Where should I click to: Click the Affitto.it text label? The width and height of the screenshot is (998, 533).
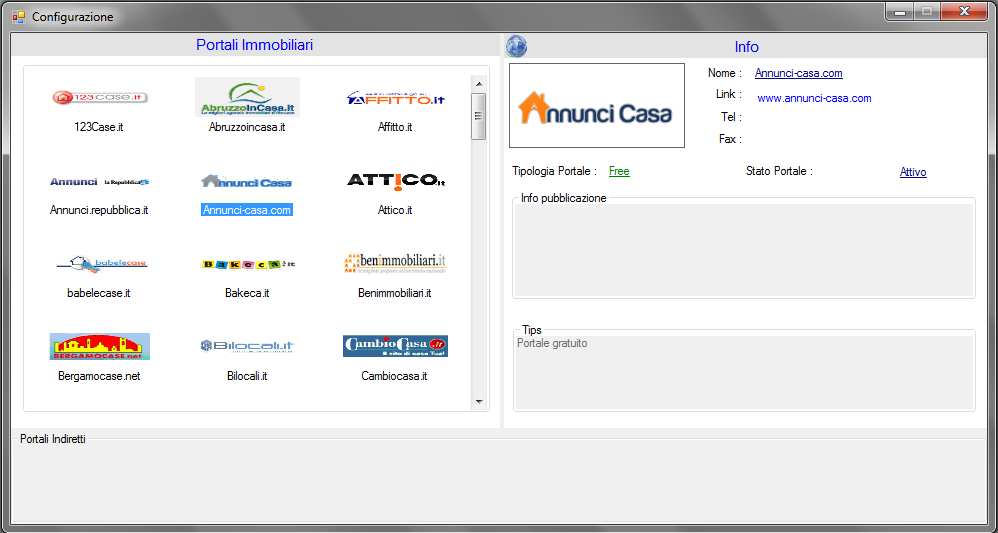pyautogui.click(x=395, y=127)
